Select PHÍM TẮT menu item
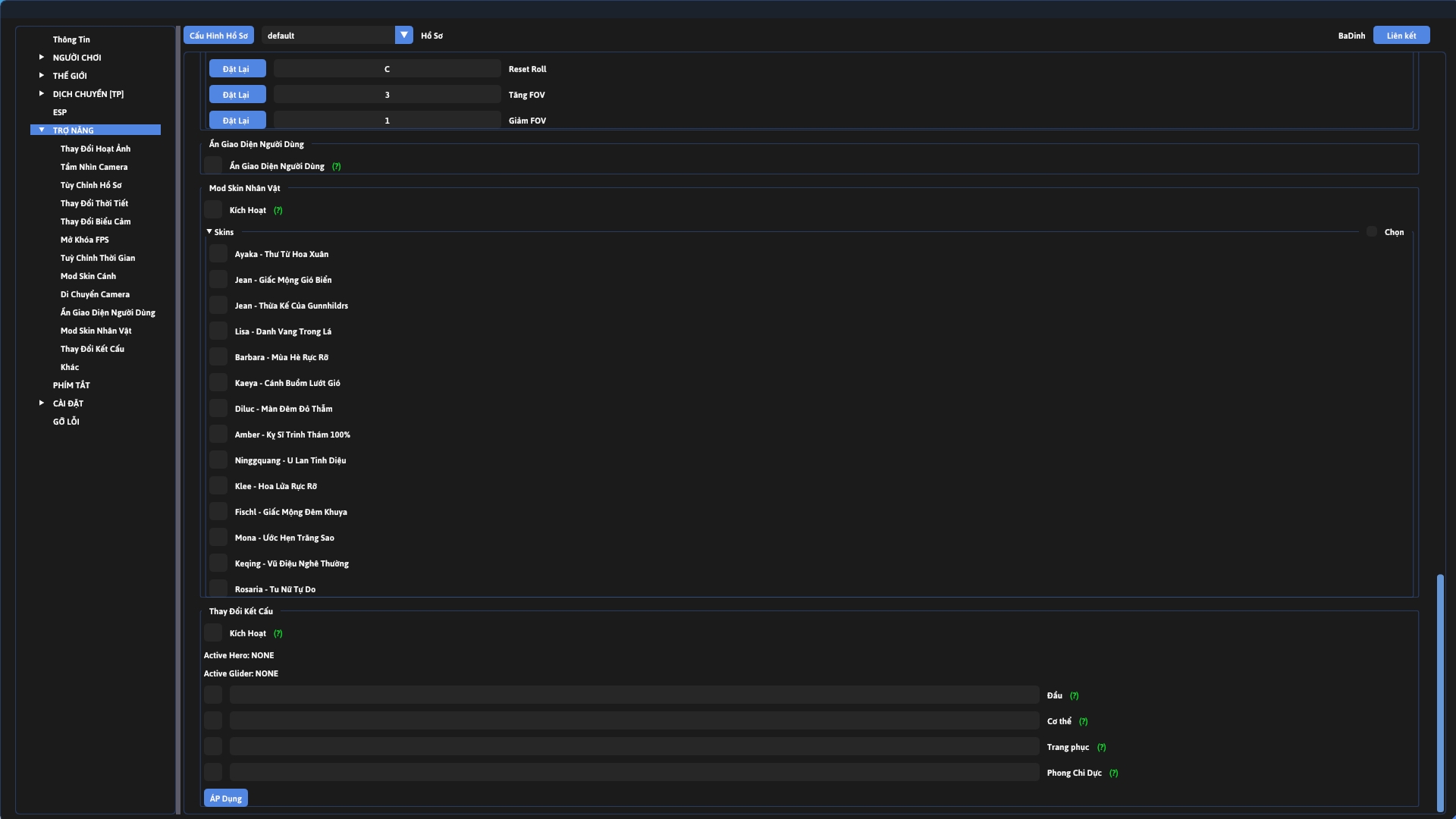1456x819 pixels. coord(71,385)
